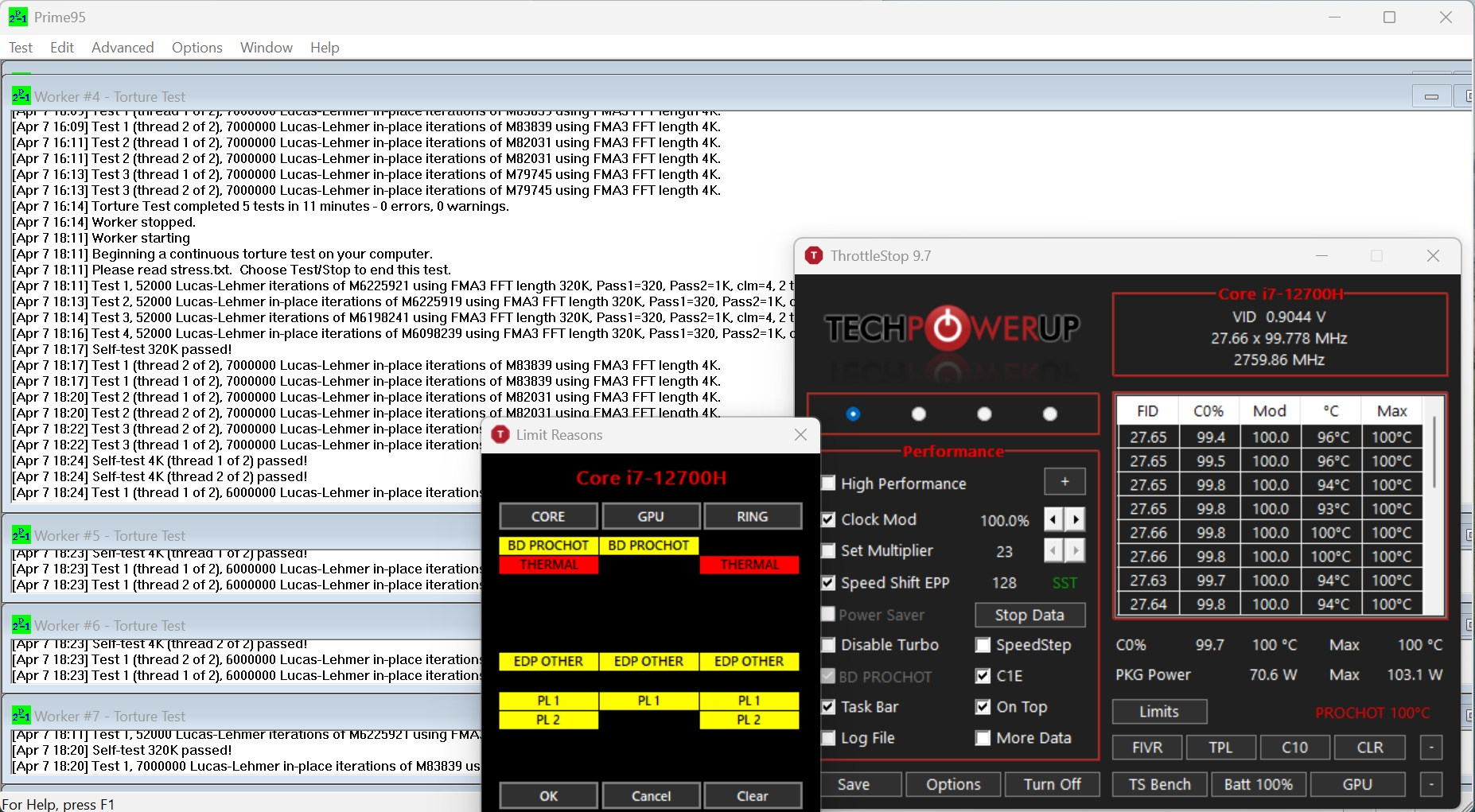Toggle the High Performance checkbox

point(828,484)
